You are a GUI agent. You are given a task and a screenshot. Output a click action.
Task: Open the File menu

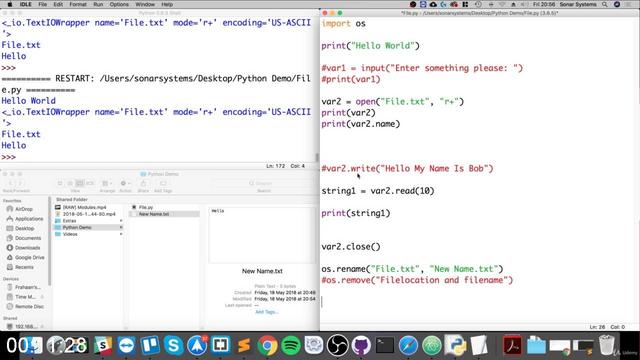tap(42, 4)
